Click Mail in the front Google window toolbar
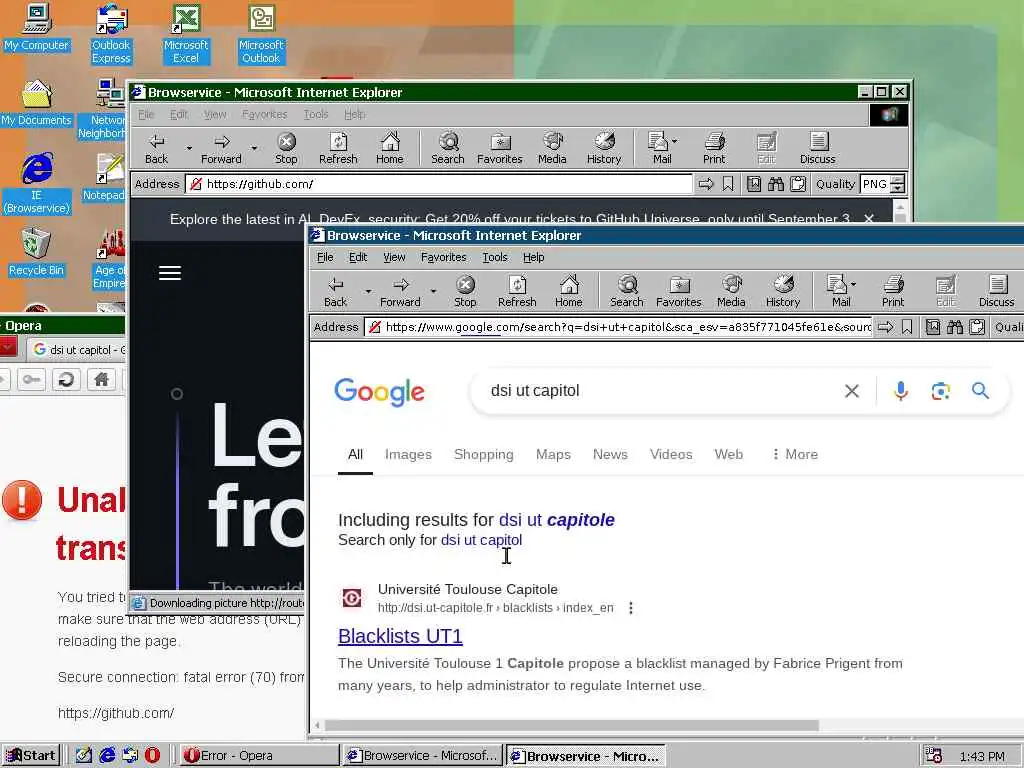Image resolution: width=1024 pixels, height=768 pixels. [x=839, y=291]
